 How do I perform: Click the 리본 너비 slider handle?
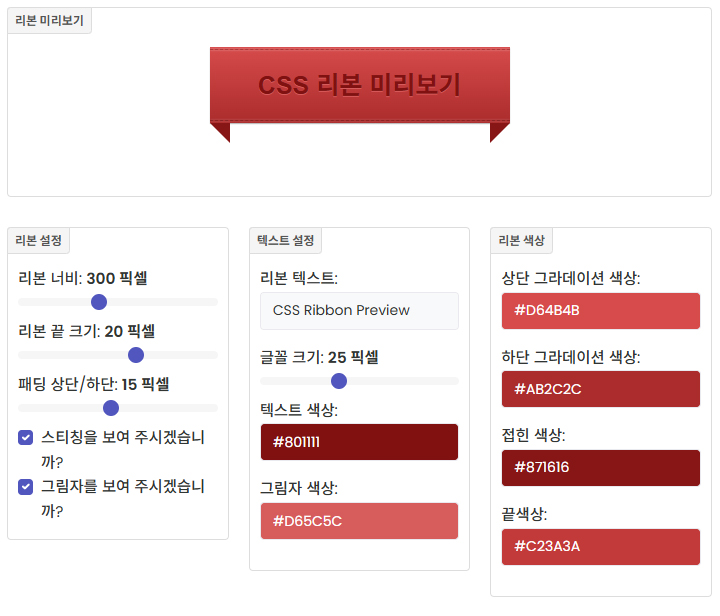(99, 302)
